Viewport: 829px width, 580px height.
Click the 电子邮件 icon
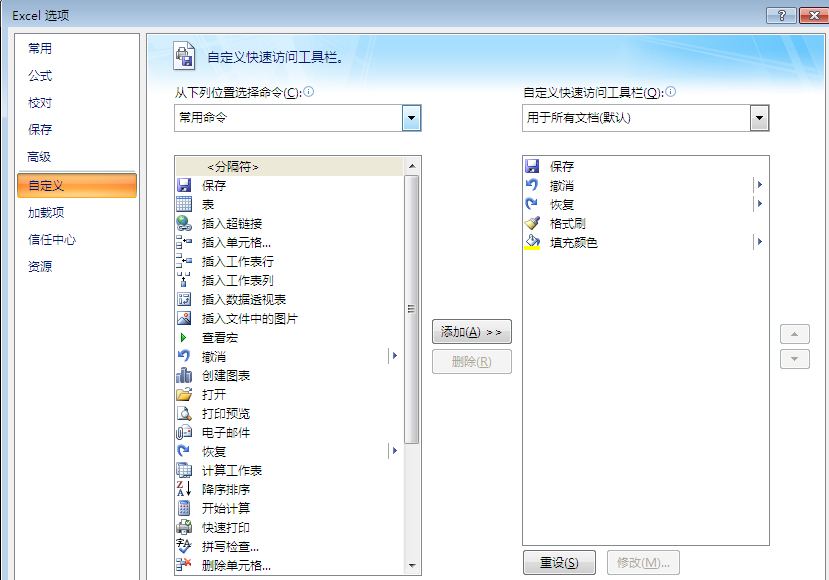point(184,432)
